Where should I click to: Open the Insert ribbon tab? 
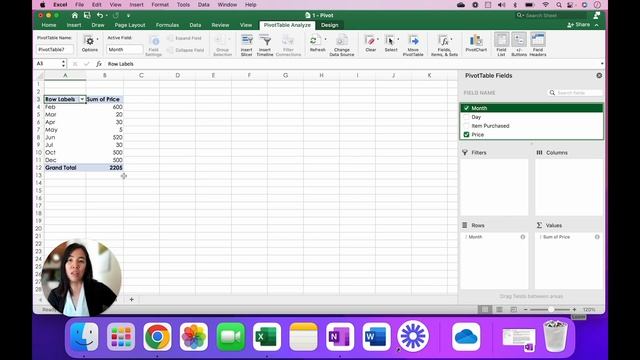tap(74, 25)
